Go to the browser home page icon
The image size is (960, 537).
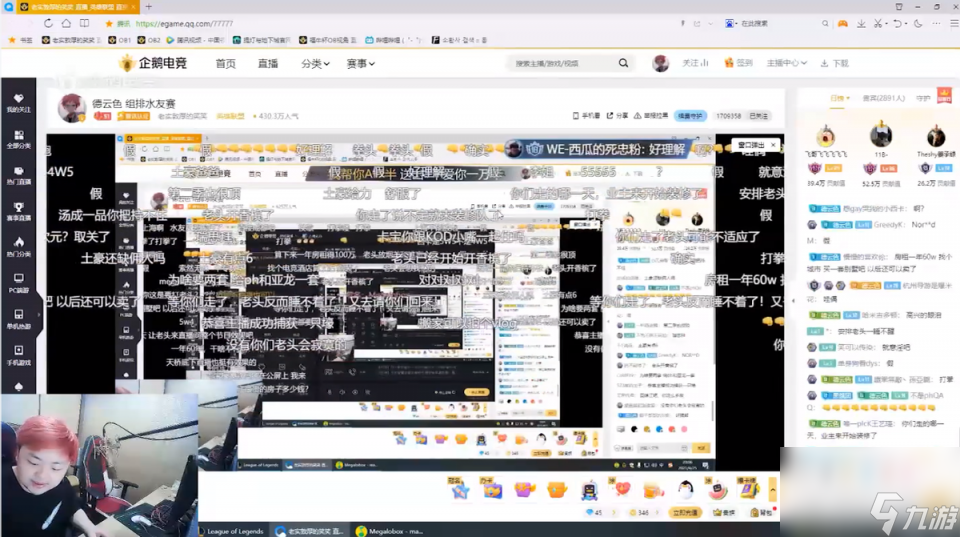tap(66, 23)
